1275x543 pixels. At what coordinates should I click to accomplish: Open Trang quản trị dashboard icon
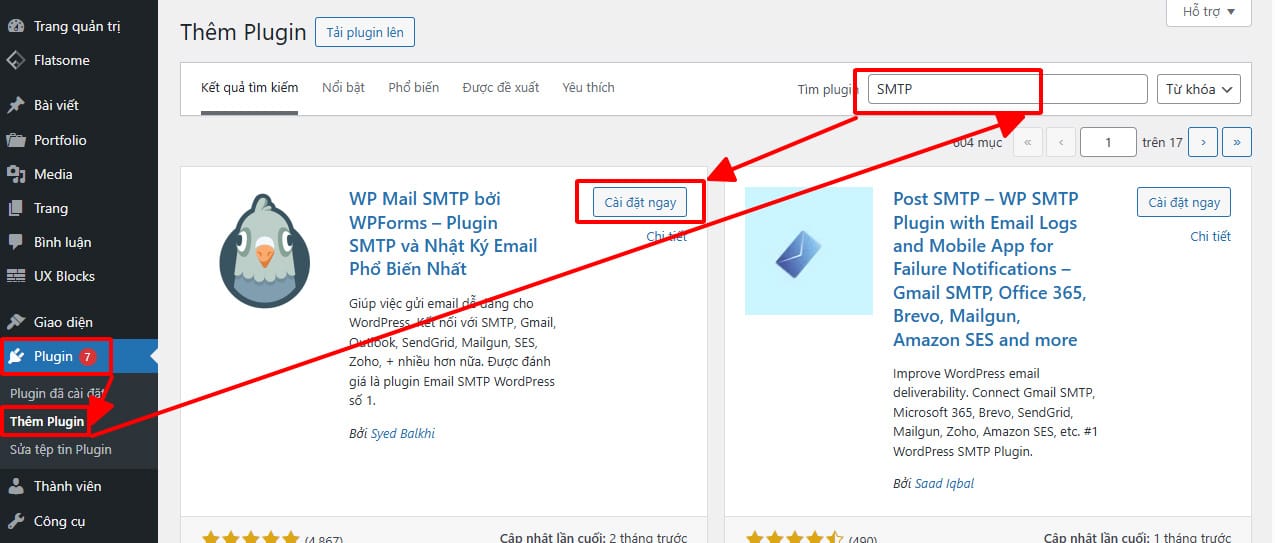[x=16, y=26]
